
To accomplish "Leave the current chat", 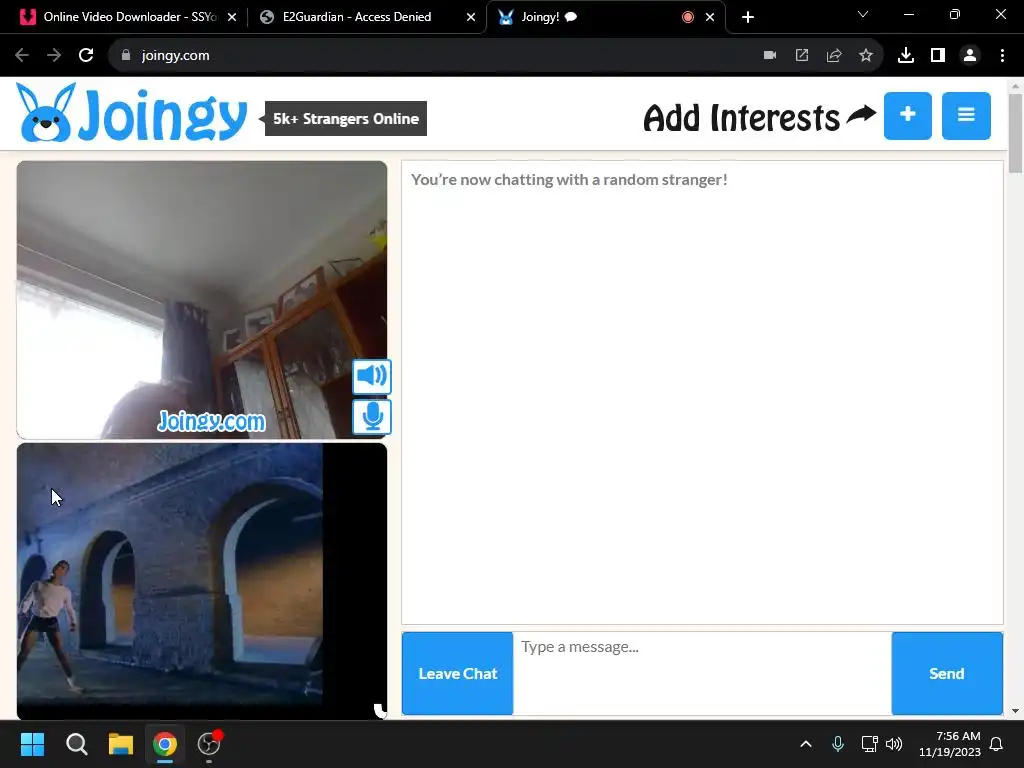I will click(x=458, y=673).
